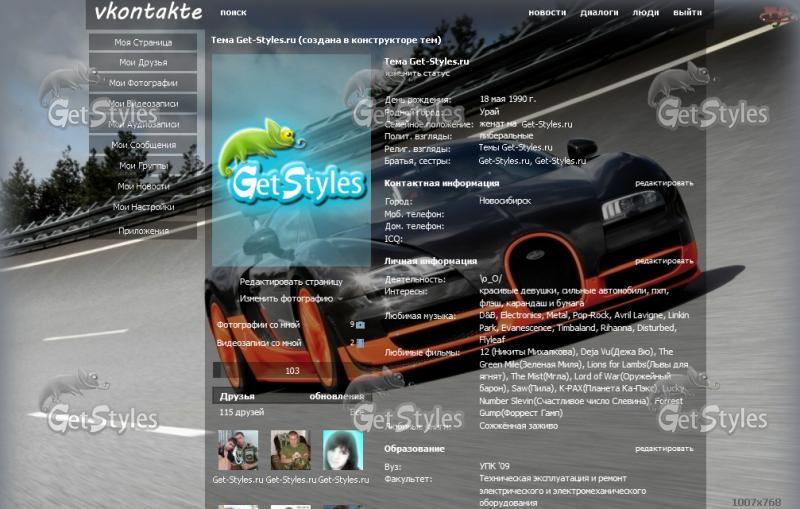This screenshot has height=509, width=800.
Task: Open Видеозаписи со мной
Action: click(x=259, y=343)
